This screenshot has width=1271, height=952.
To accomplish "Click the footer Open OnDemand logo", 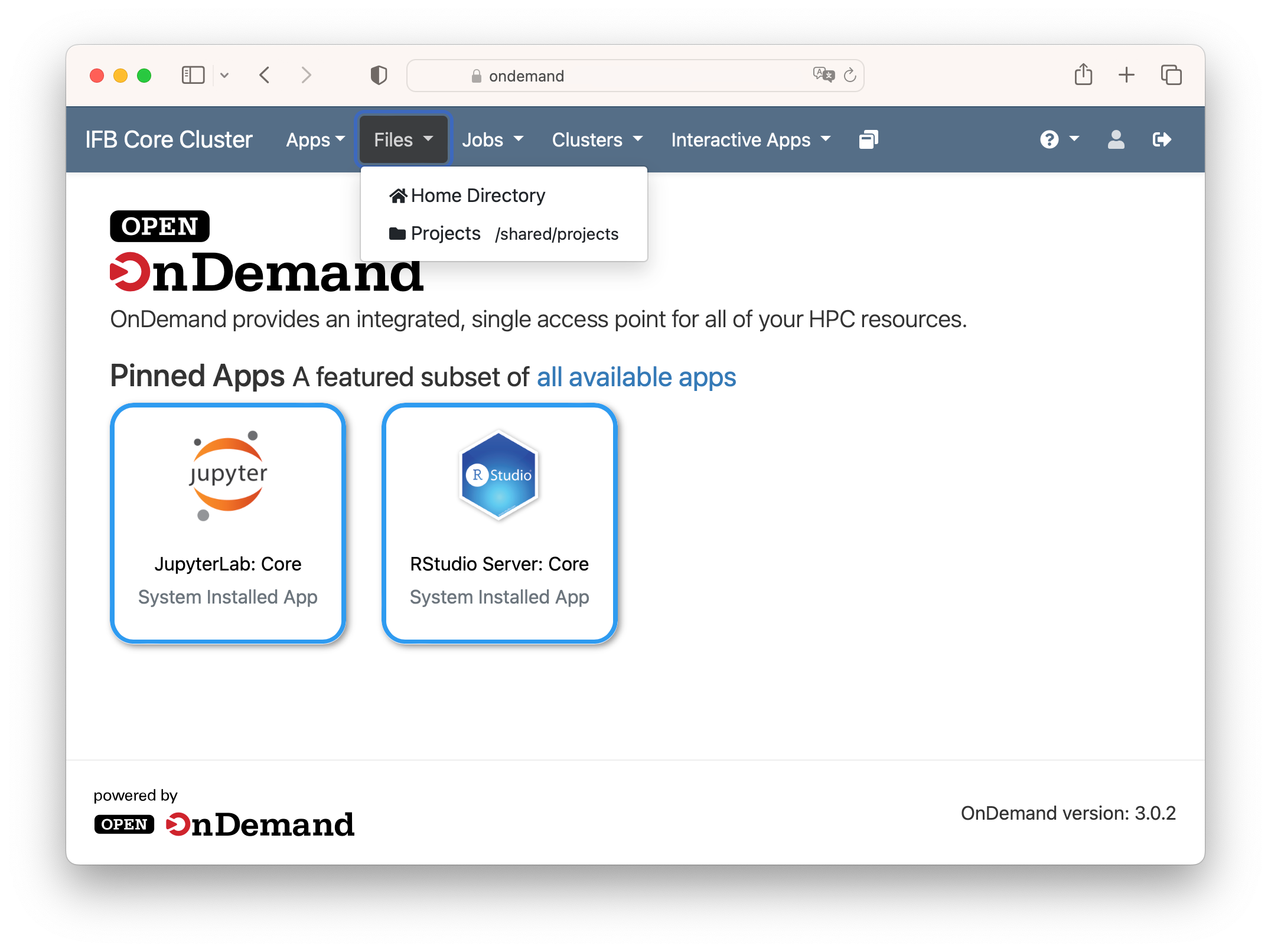I will [224, 824].
